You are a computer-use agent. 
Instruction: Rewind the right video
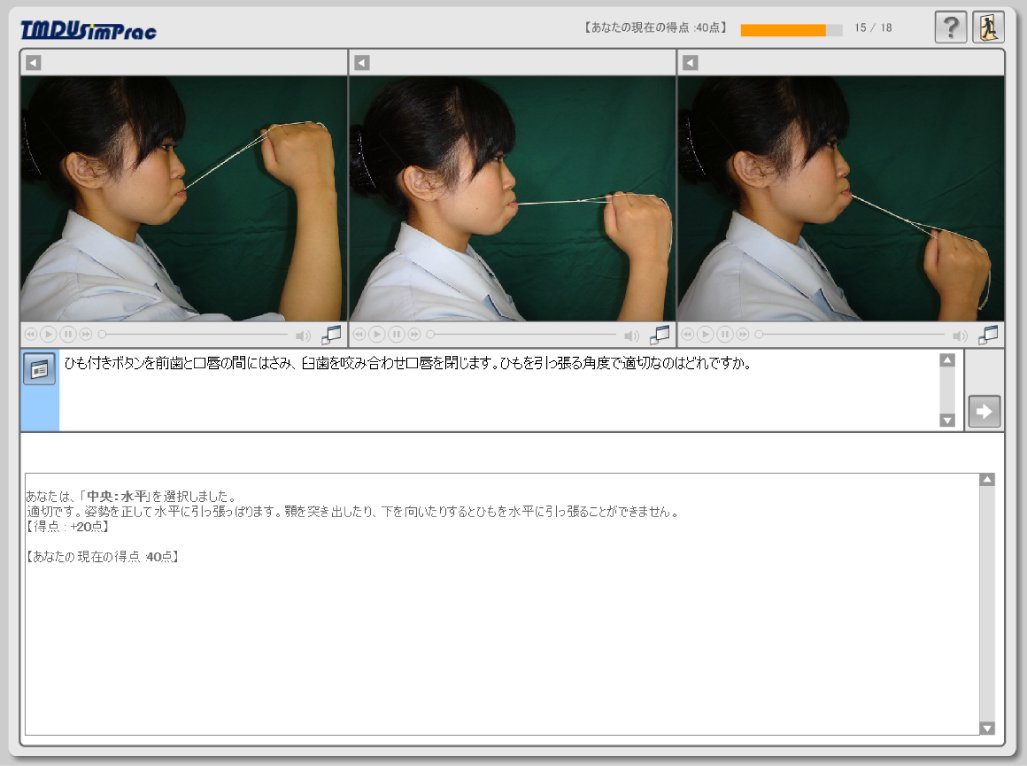pos(687,334)
